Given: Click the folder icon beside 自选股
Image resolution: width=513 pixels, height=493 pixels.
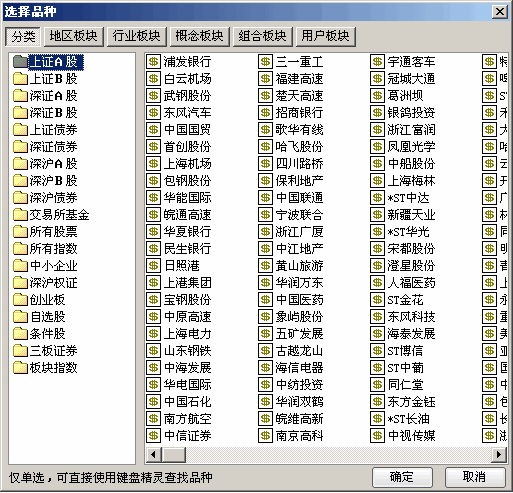Looking at the screenshot, I should pyautogui.click(x=20, y=317).
